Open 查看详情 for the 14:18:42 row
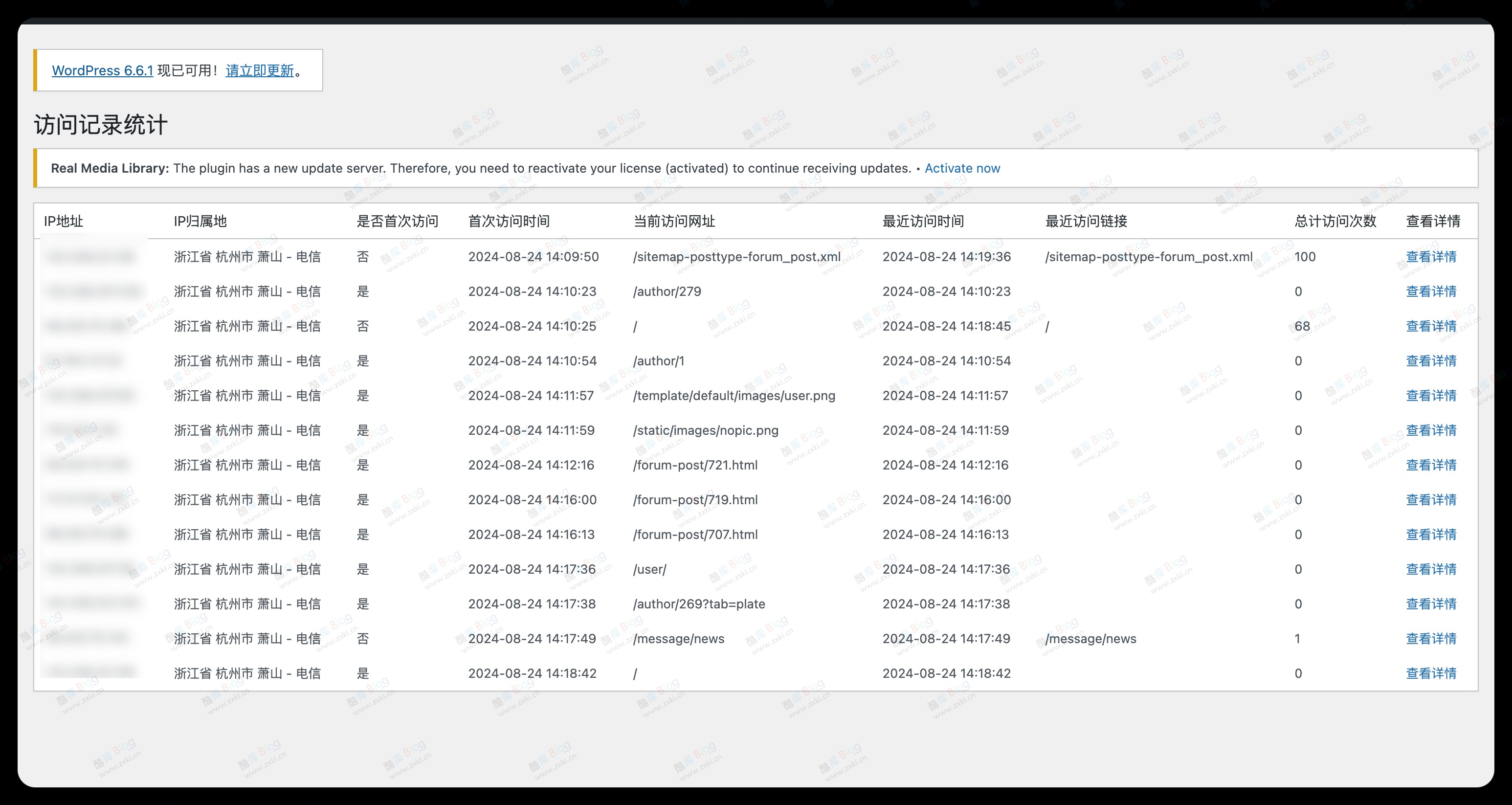 [x=1431, y=673]
